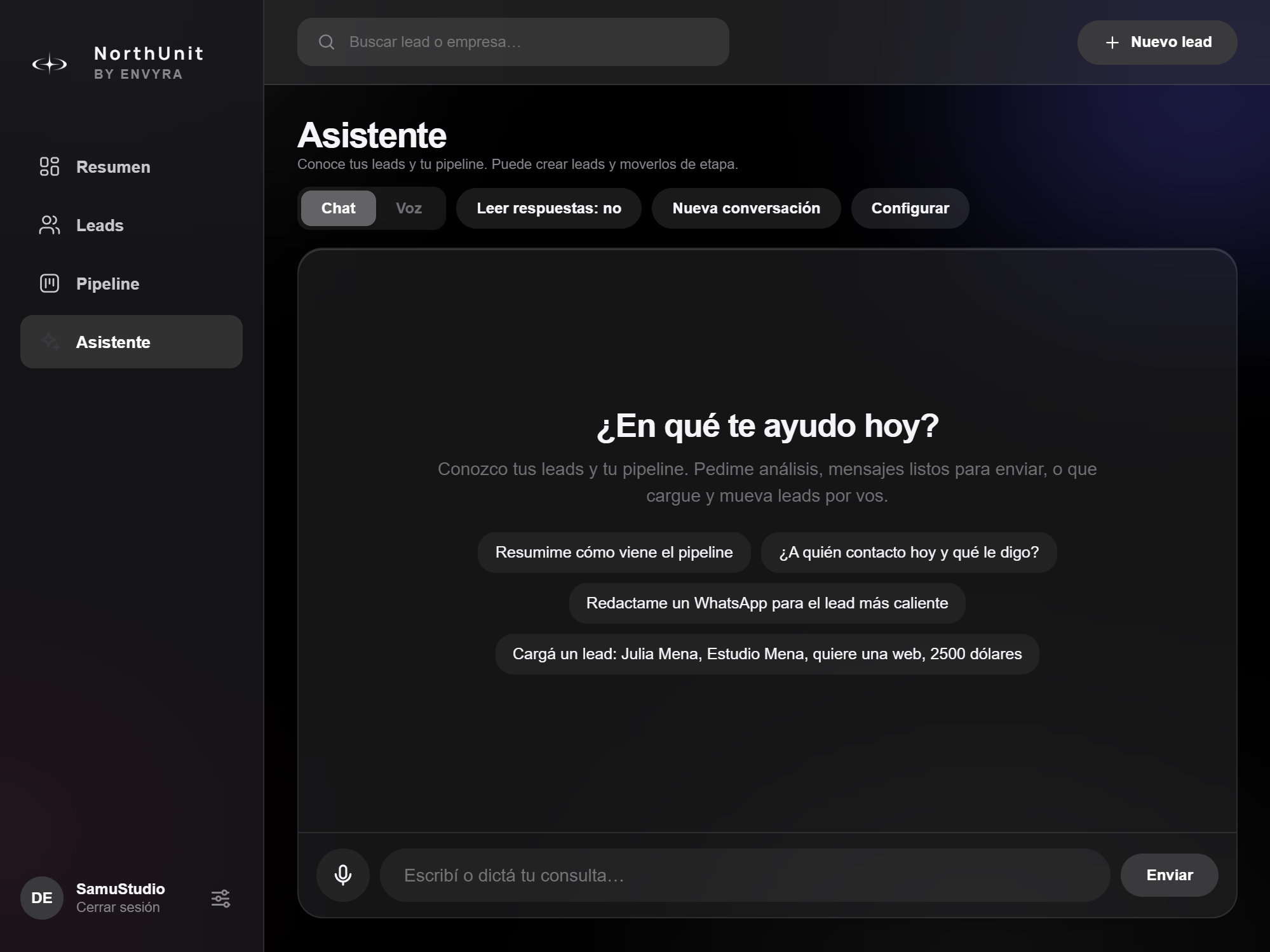Choose suggestion Cargá un lead Julia Mena

pos(767,654)
